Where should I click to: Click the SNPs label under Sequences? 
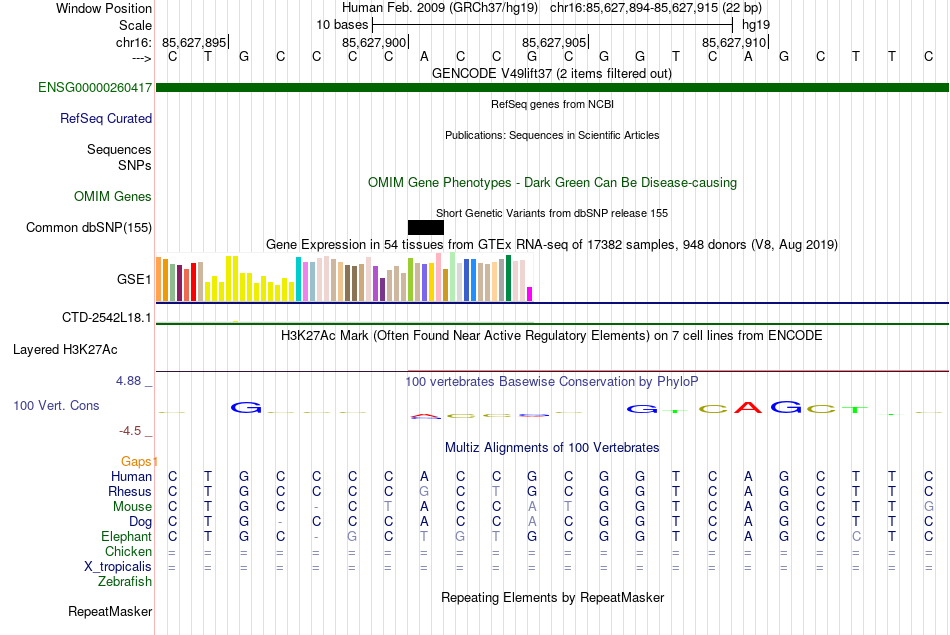[135, 165]
